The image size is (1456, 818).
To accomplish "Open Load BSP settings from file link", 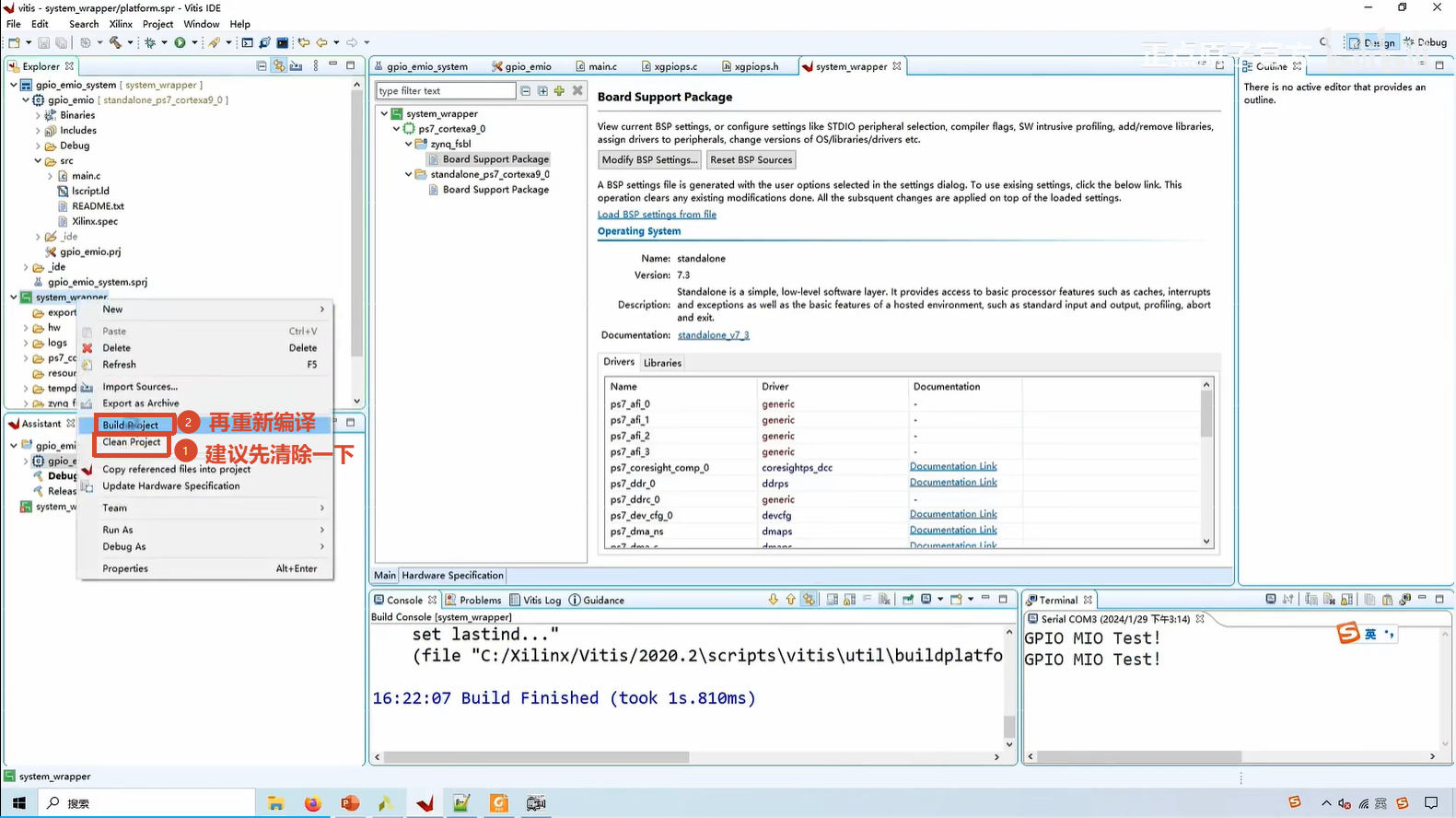I will (x=657, y=215).
